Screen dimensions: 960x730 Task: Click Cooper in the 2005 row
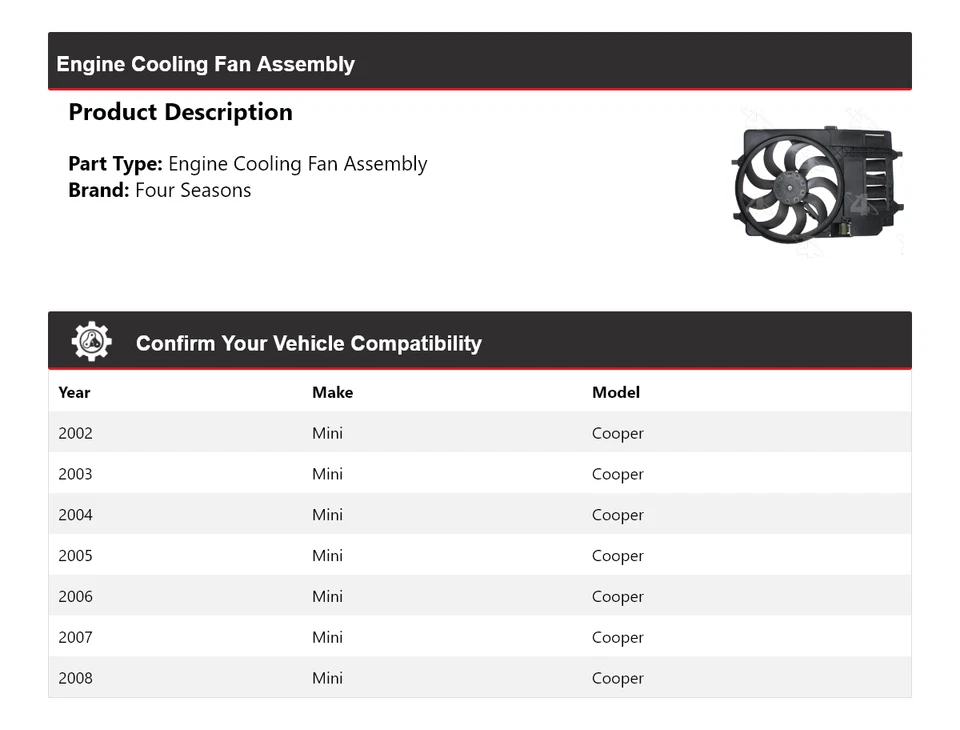(x=617, y=556)
